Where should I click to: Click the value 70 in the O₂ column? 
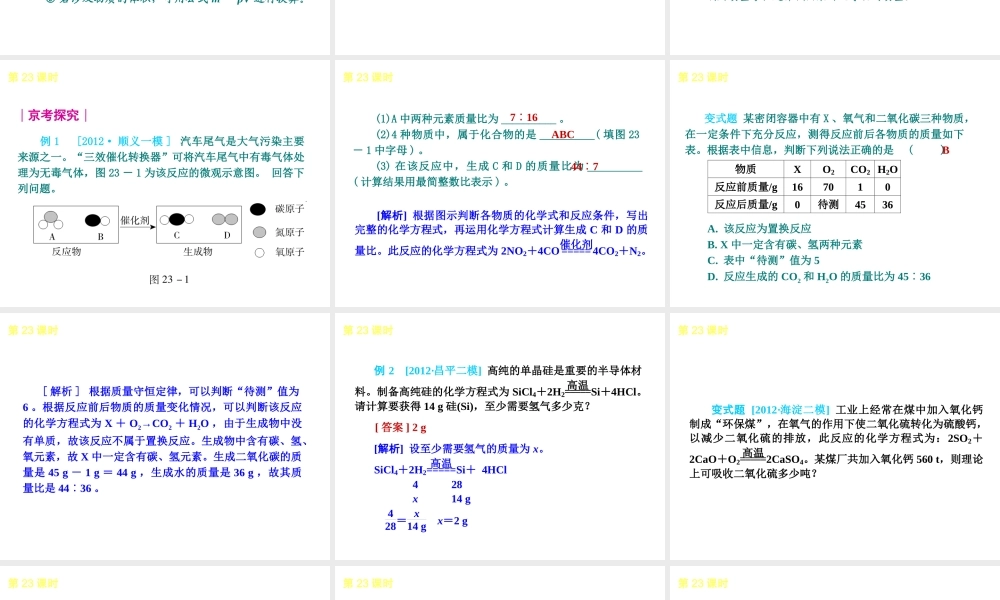(828, 187)
